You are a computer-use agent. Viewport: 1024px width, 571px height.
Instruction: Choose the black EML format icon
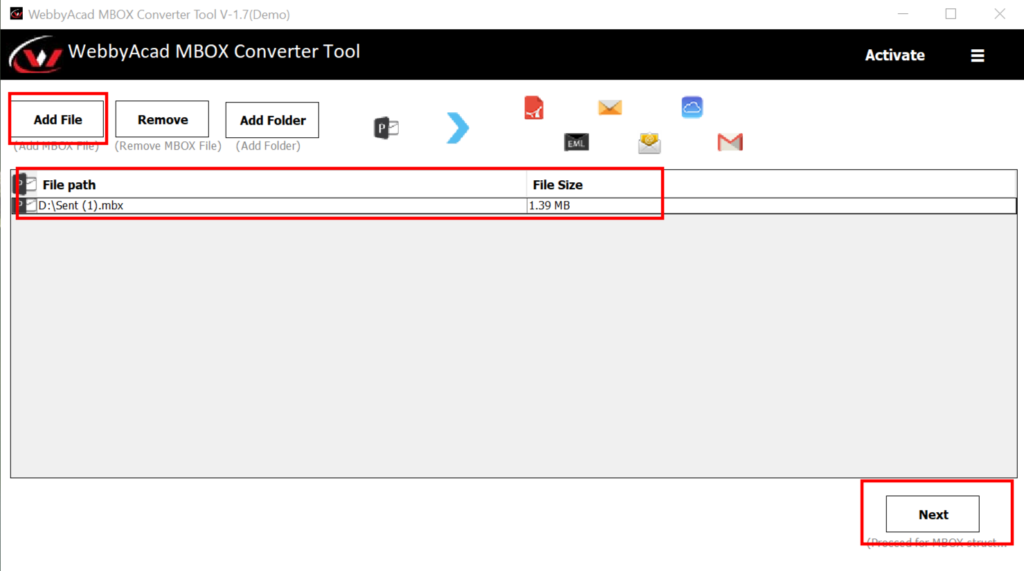tap(576, 143)
